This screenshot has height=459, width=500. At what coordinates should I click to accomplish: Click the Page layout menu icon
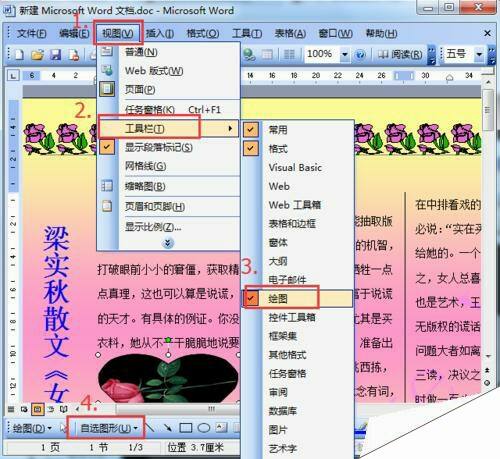click(107, 89)
